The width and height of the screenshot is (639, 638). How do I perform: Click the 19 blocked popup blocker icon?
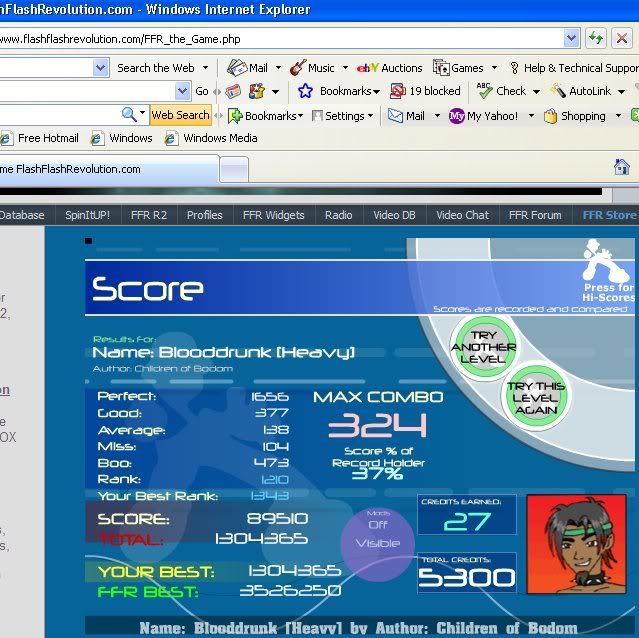[x=397, y=91]
